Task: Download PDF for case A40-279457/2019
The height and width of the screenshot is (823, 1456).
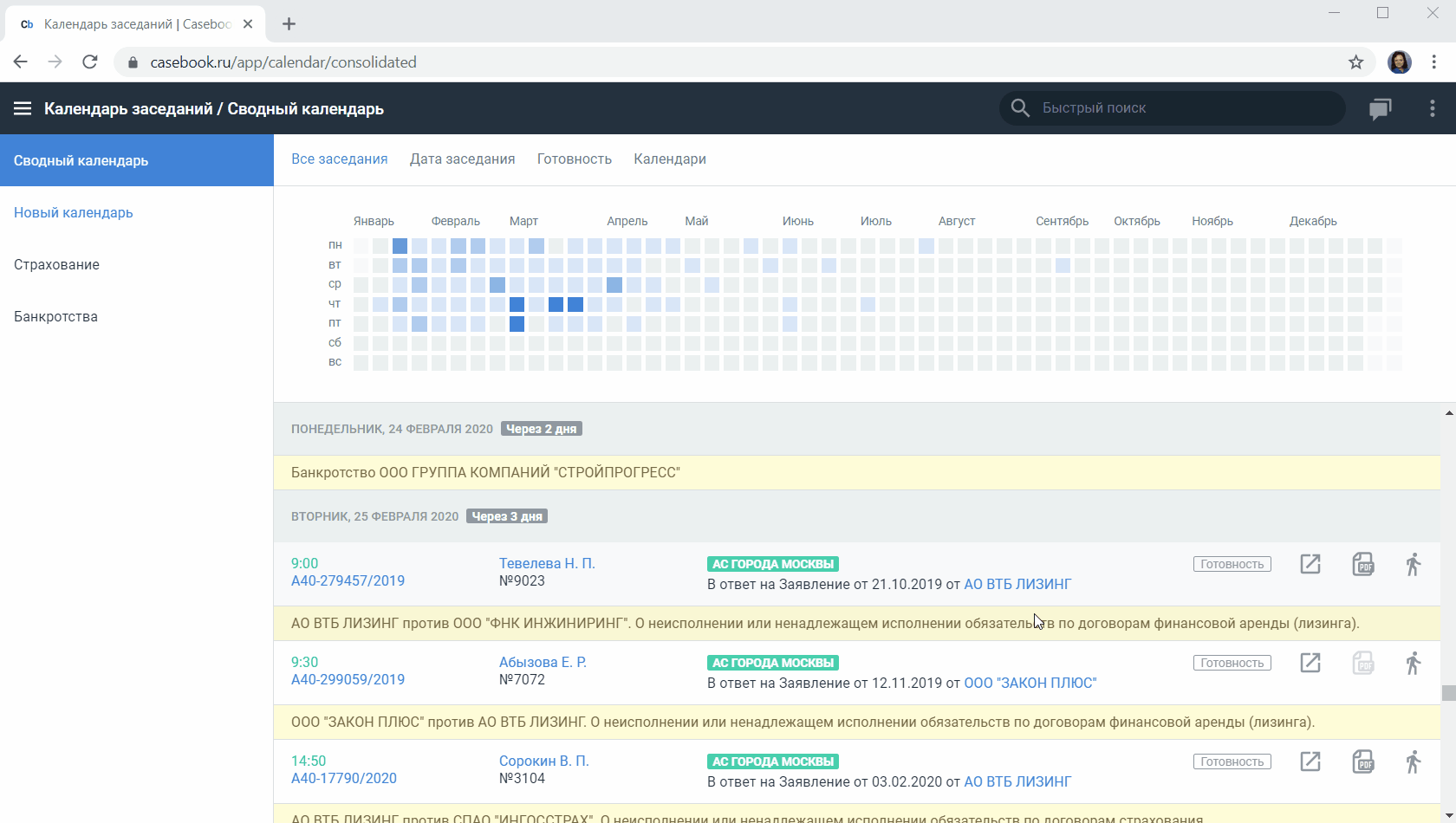Action: [x=1363, y=564]
